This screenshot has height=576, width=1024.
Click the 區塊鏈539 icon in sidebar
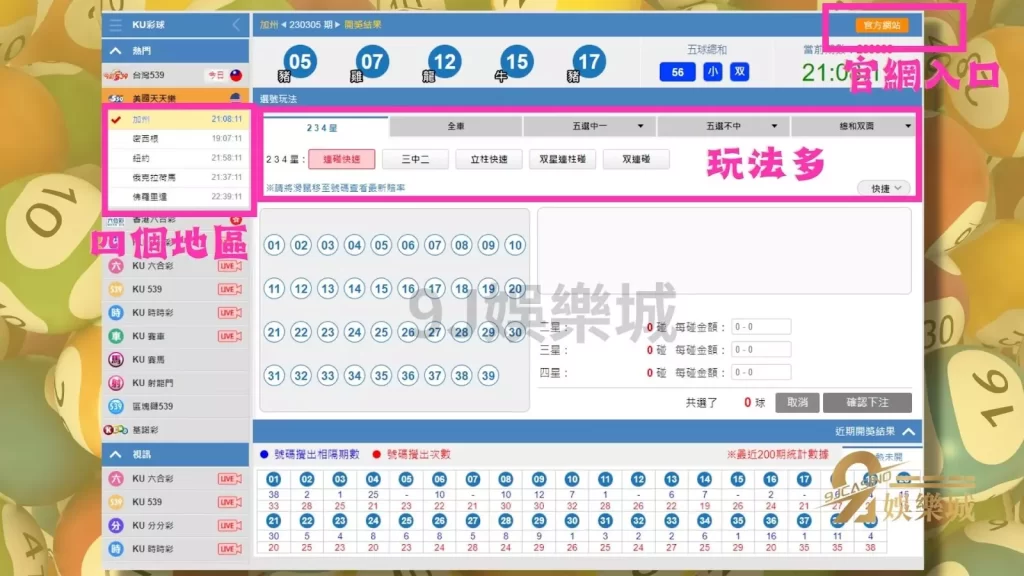coord(116,406)
